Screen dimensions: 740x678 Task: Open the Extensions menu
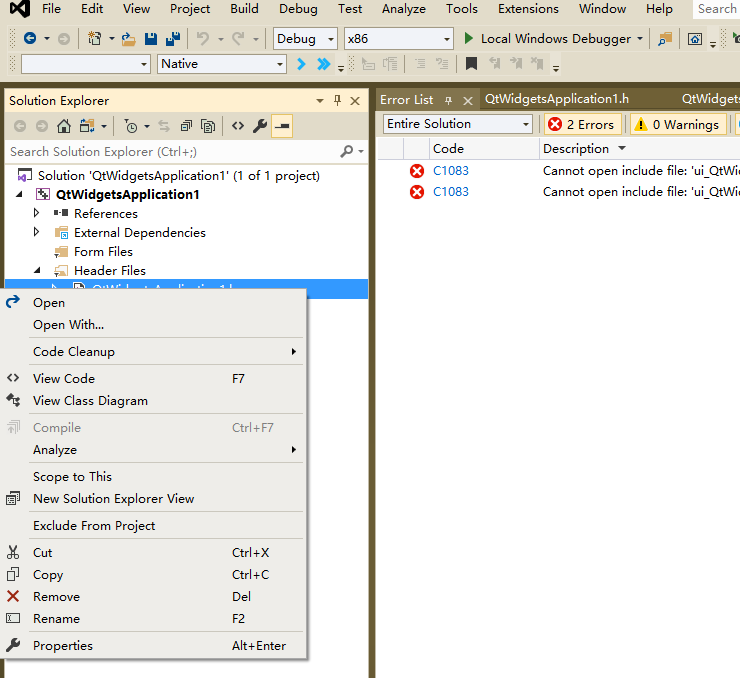pos(528,8)
